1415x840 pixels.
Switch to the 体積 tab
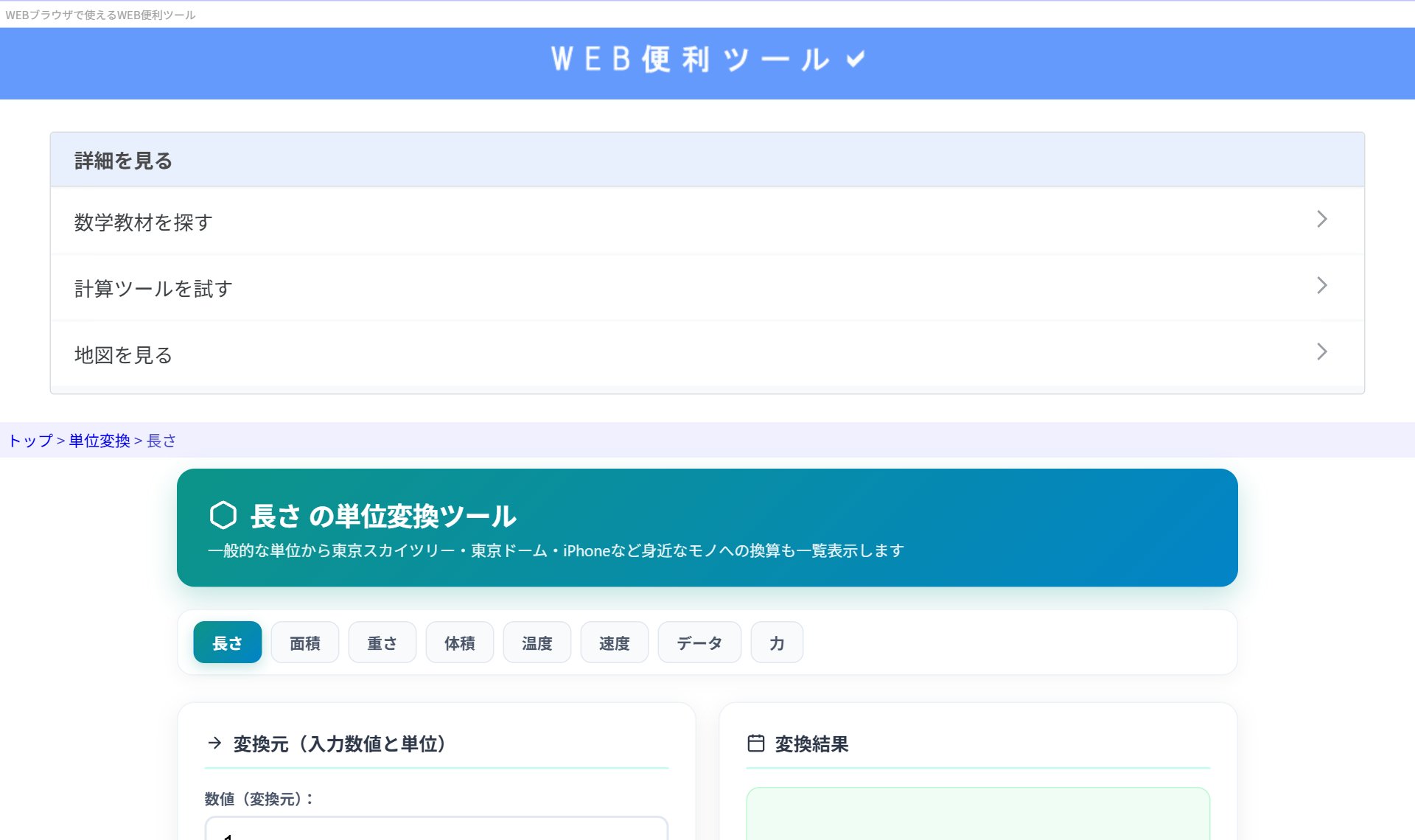pos(460,643)
